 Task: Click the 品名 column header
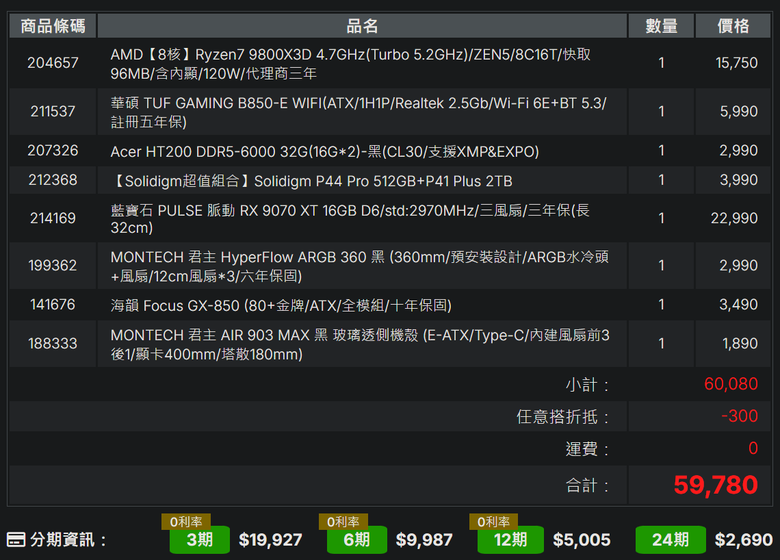tap(362, 26)
